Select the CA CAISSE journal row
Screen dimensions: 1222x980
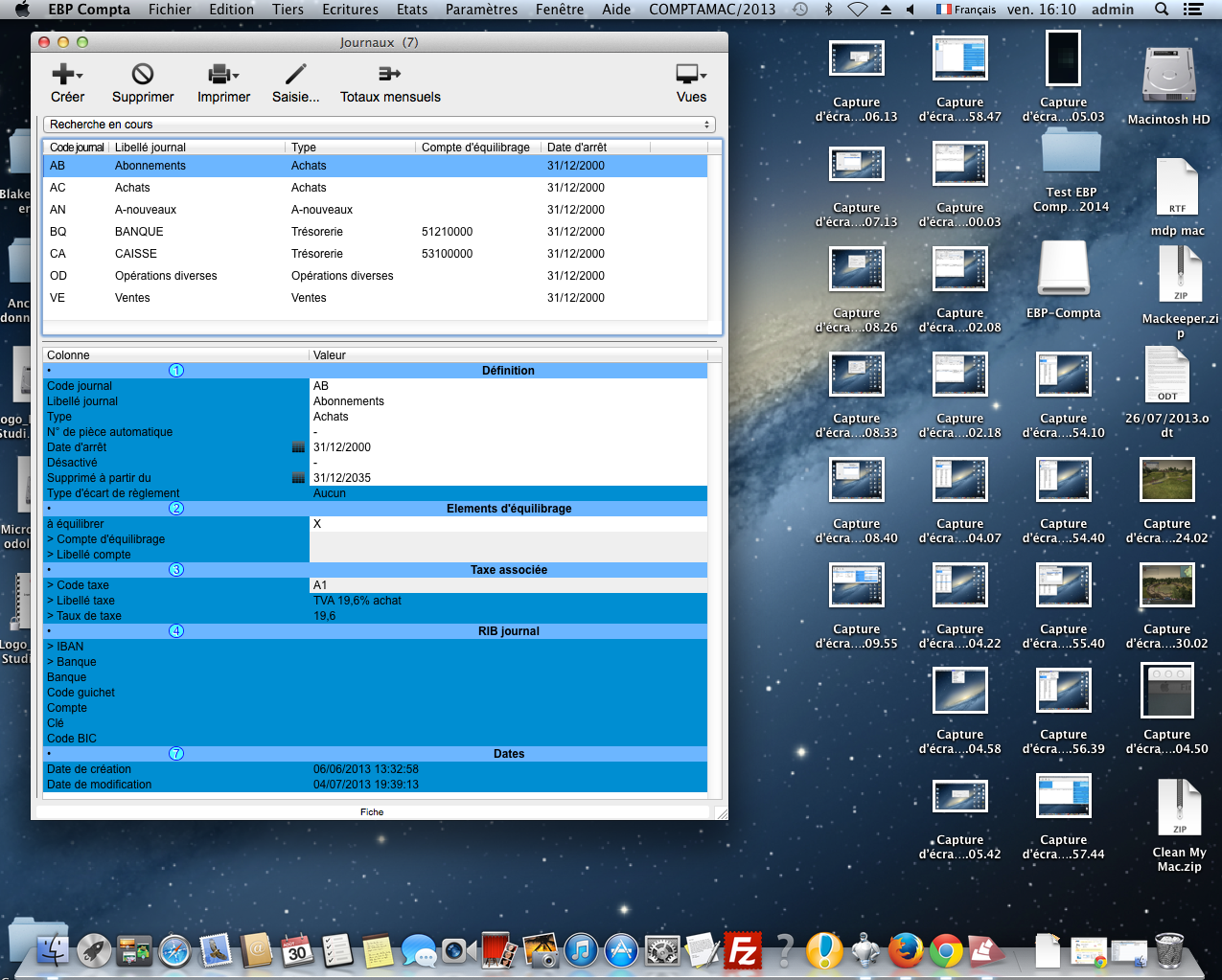tap(376, 254)
